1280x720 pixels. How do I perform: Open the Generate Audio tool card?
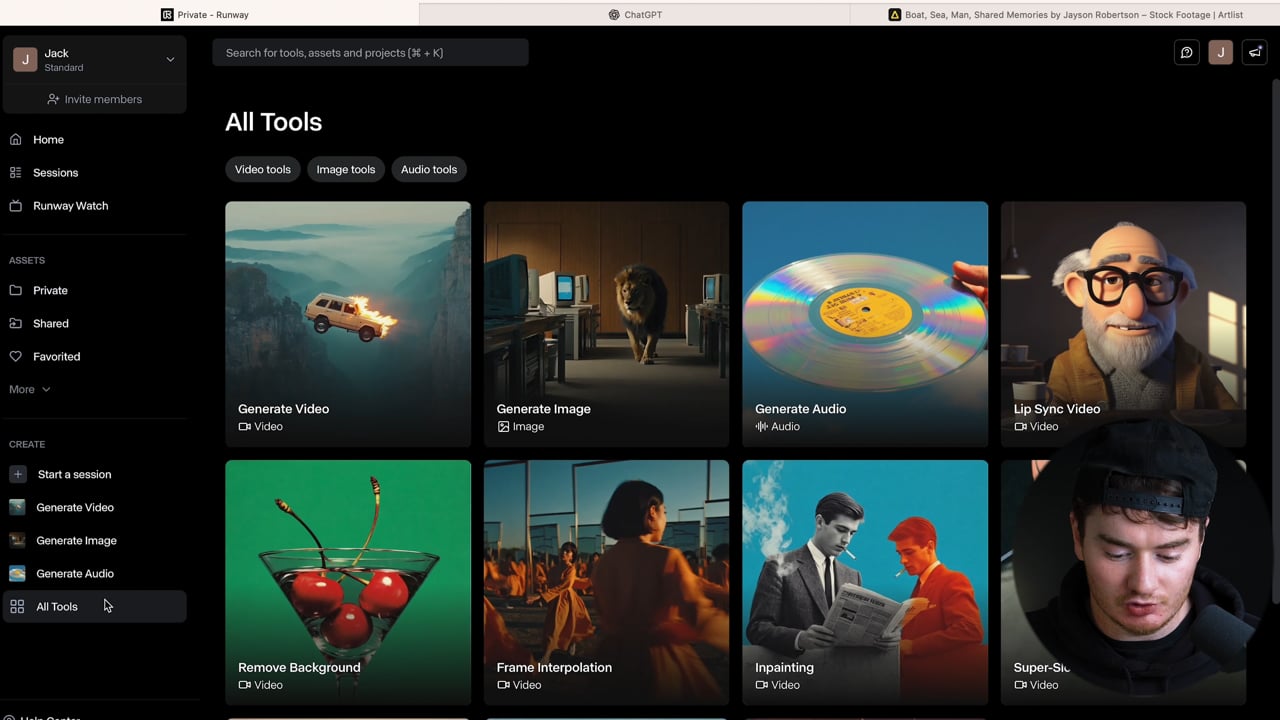coord(865,324)
